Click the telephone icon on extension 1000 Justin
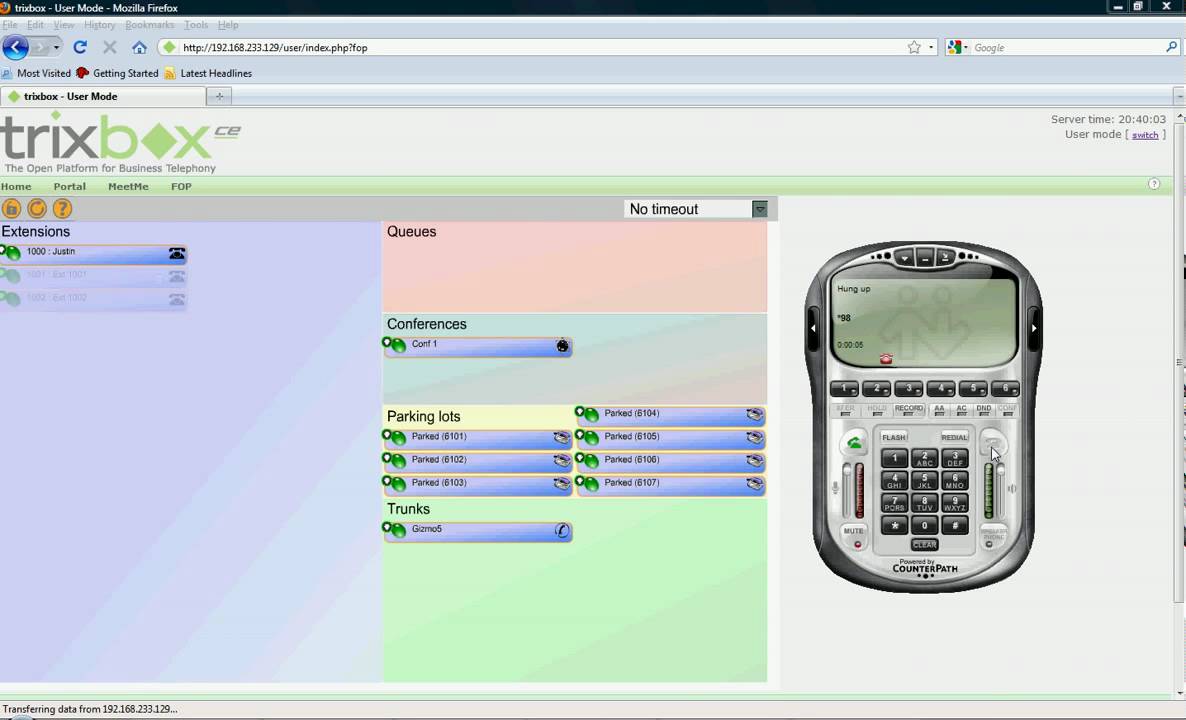1186x720 pixels. [177, 254]
